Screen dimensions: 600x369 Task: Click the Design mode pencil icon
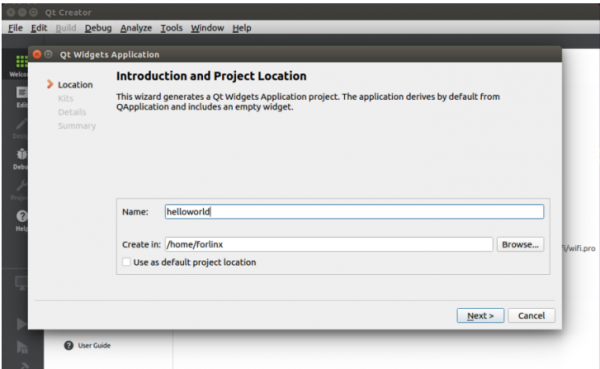coord(21,124)
